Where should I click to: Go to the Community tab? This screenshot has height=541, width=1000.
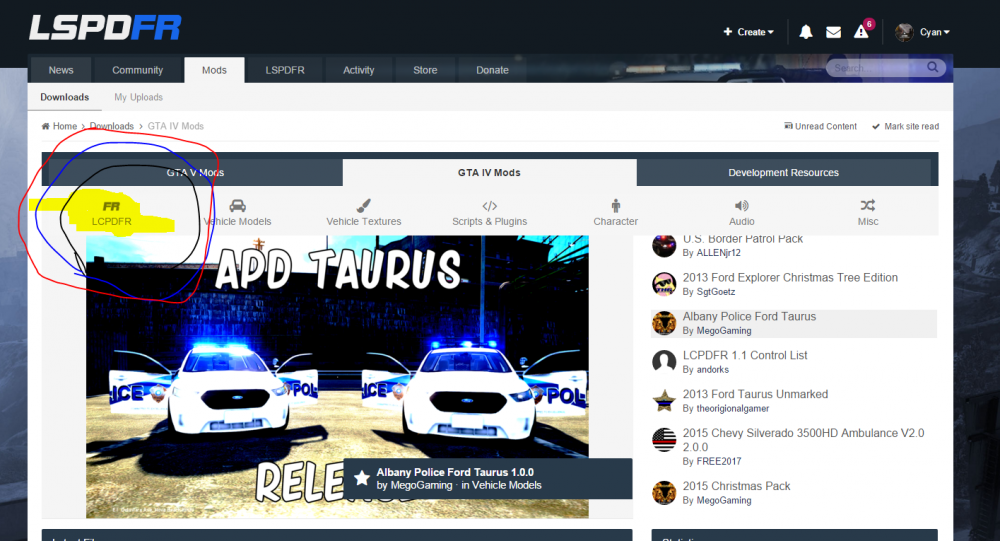138,70
